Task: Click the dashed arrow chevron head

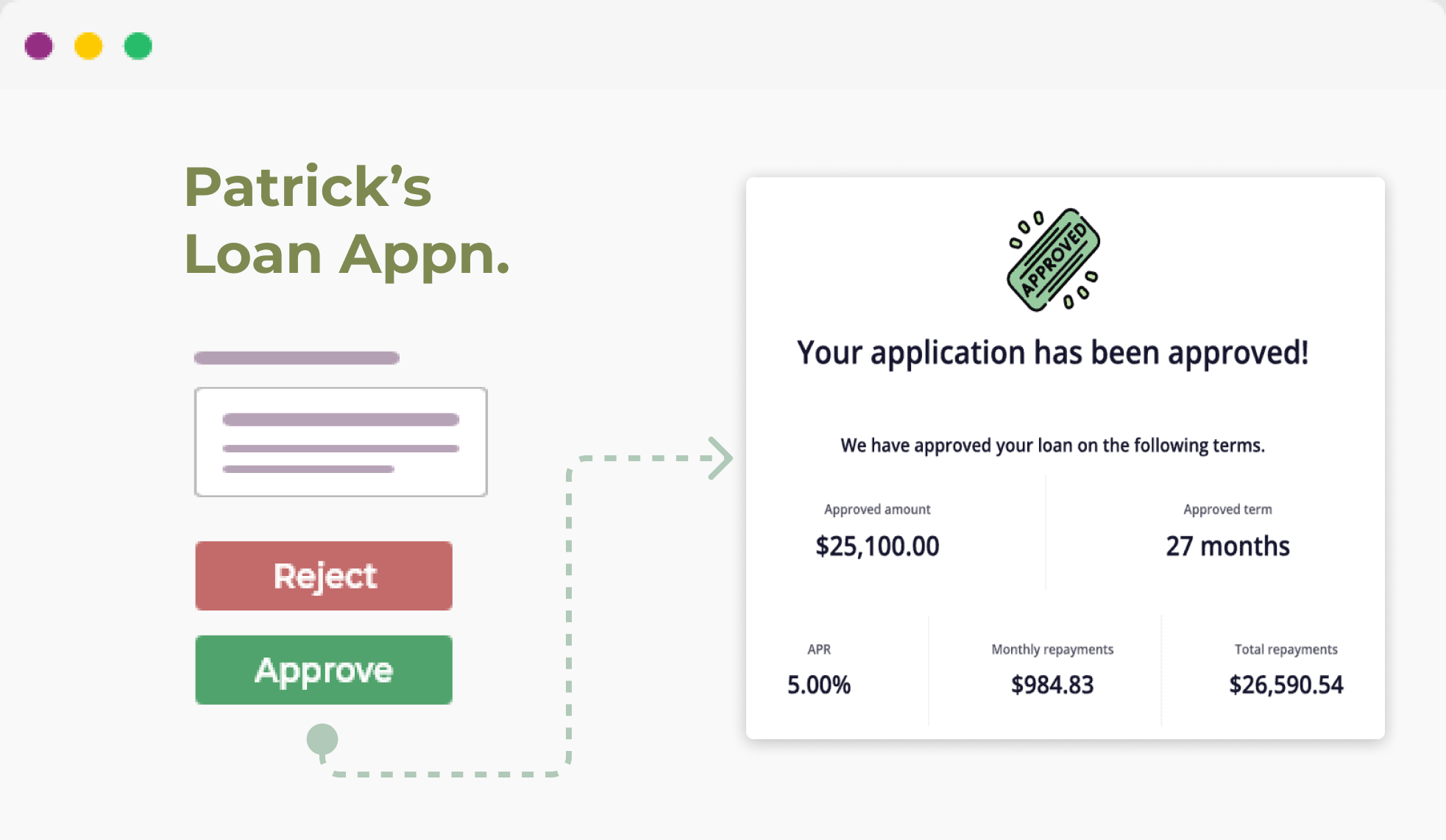Action: click(720, 458)
